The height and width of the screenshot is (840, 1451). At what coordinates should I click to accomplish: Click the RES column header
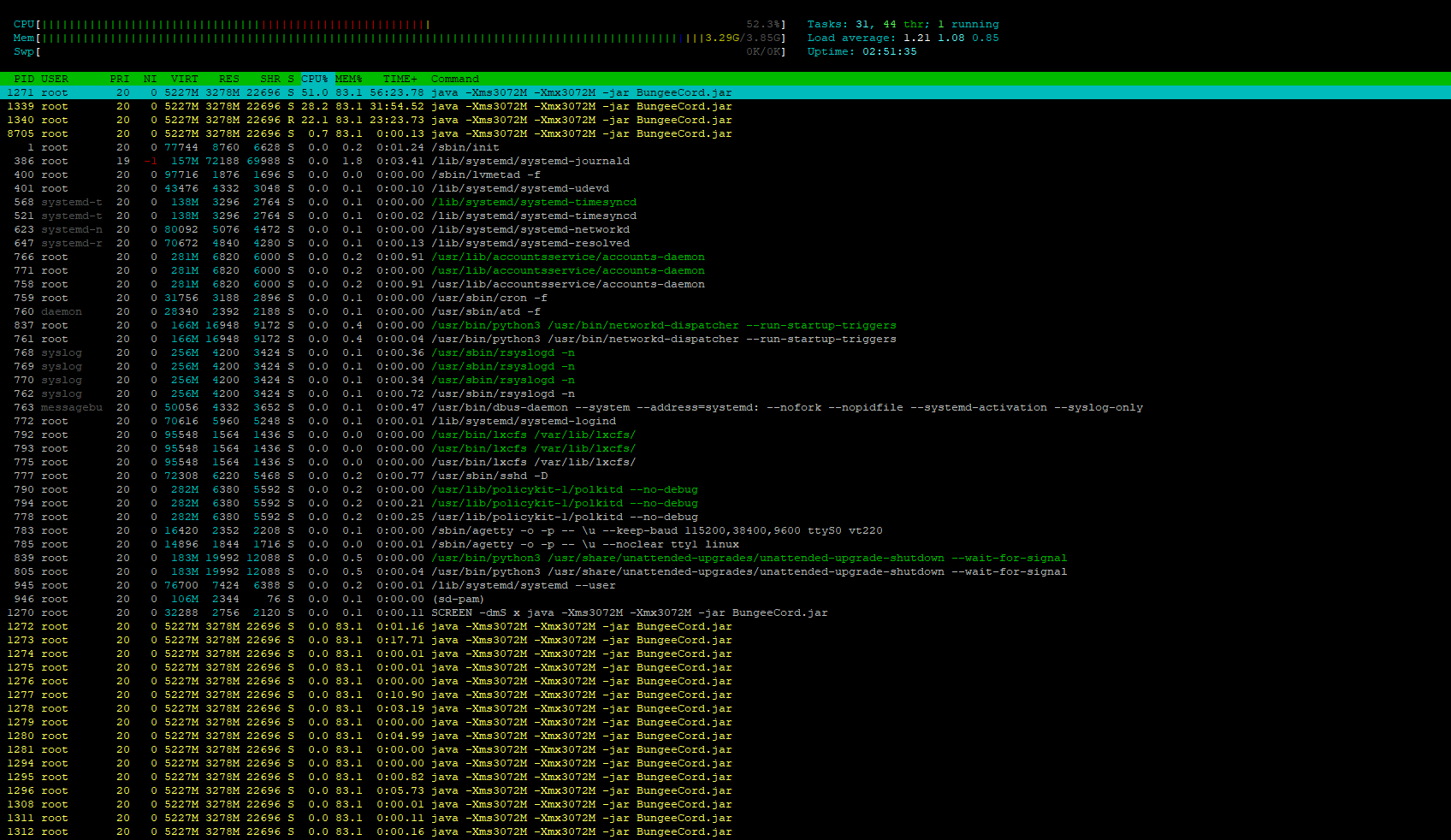(228, 79)
